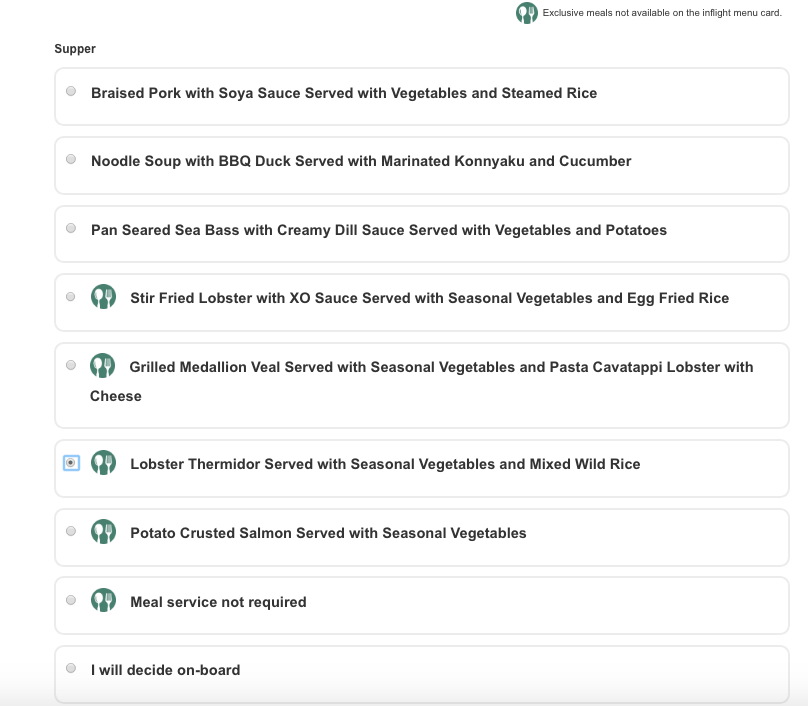808x706 pixels.
Task: Select Braised Pork with Soya Sauce radio
Action: tap(71, 91)
